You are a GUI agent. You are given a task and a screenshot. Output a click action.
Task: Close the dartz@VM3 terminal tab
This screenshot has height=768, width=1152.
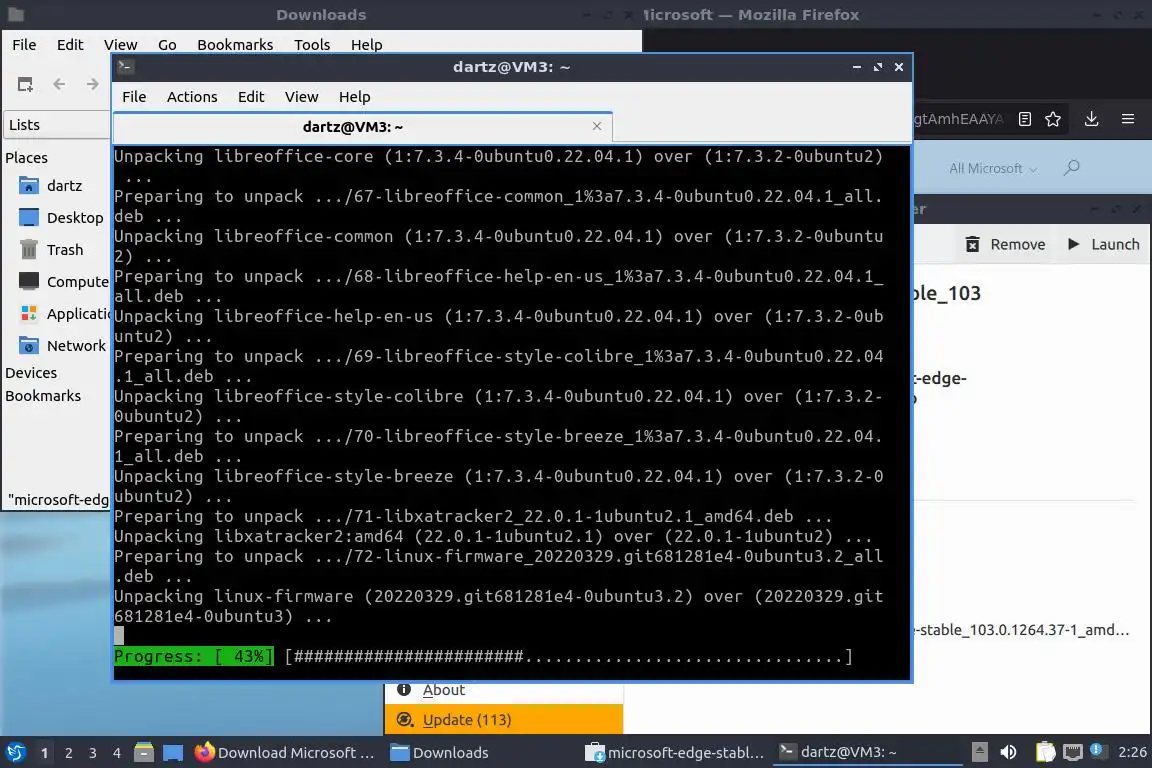[x=597, y=126]
